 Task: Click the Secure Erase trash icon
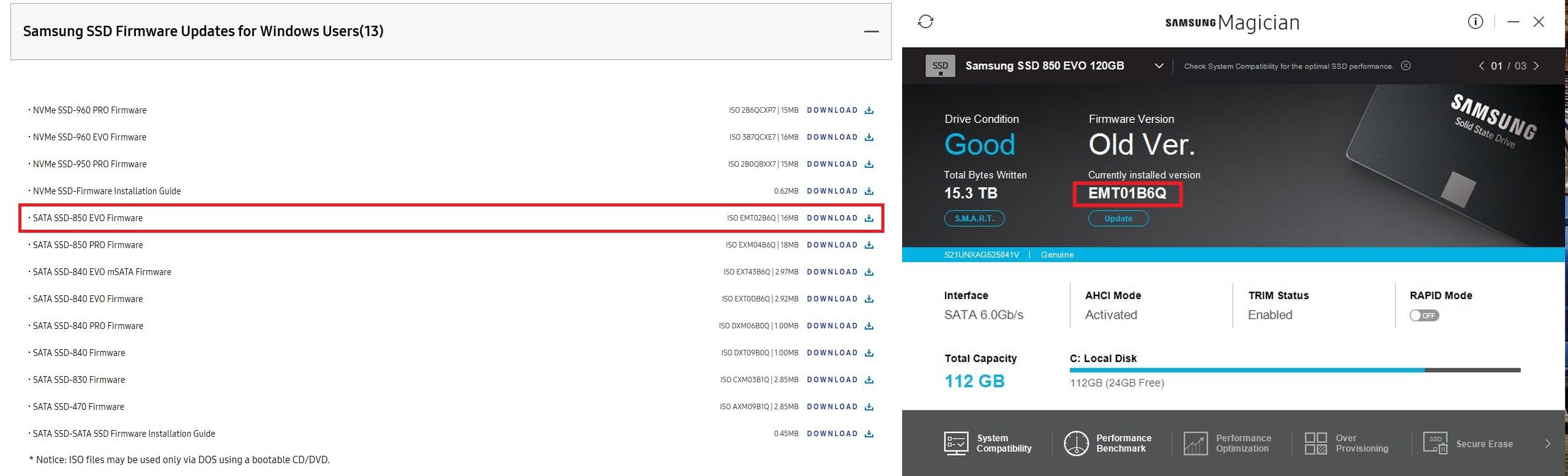tap(1435, 443)
